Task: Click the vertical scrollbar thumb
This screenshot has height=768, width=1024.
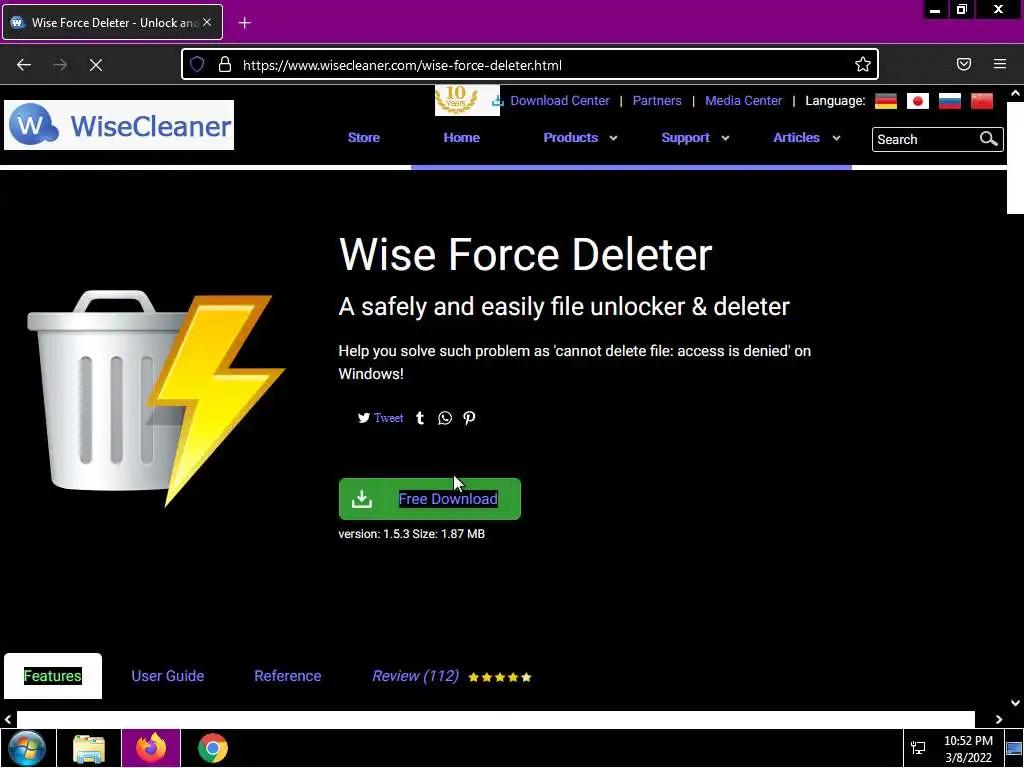Action: pyautogui.click(x=1015, y=157)
